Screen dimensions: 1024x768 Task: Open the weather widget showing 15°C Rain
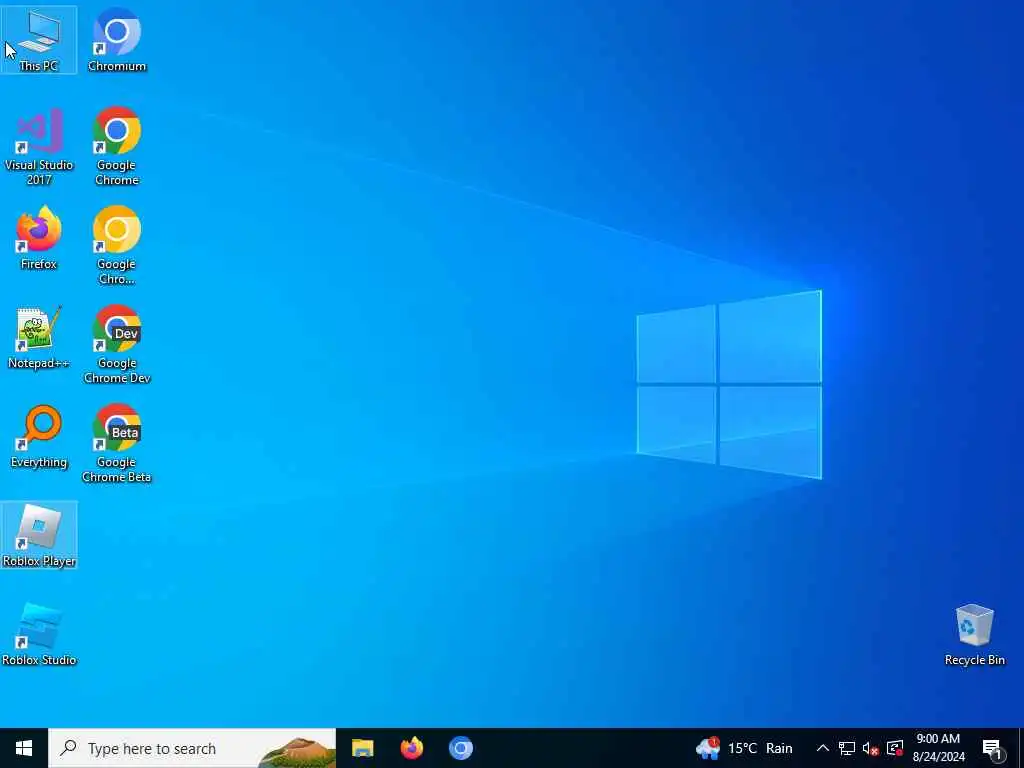tap(744, 748)
